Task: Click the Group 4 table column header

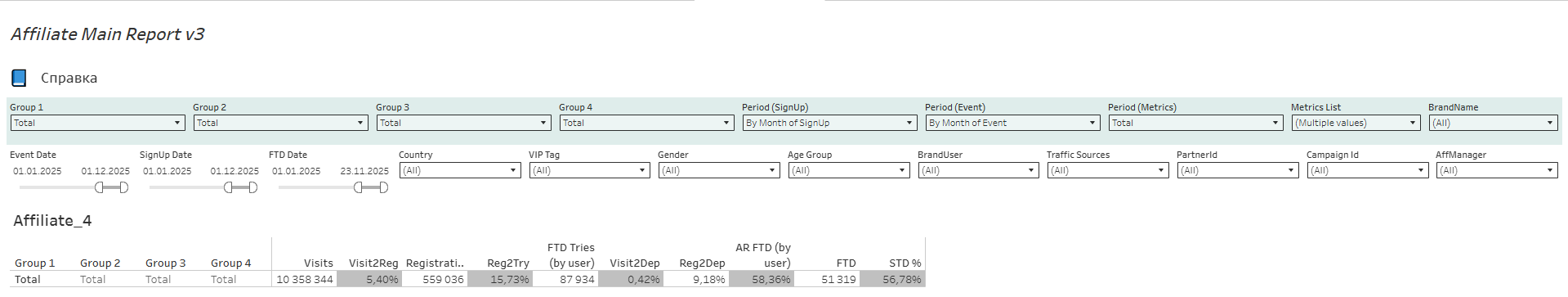Action: [x=231, y=263]
